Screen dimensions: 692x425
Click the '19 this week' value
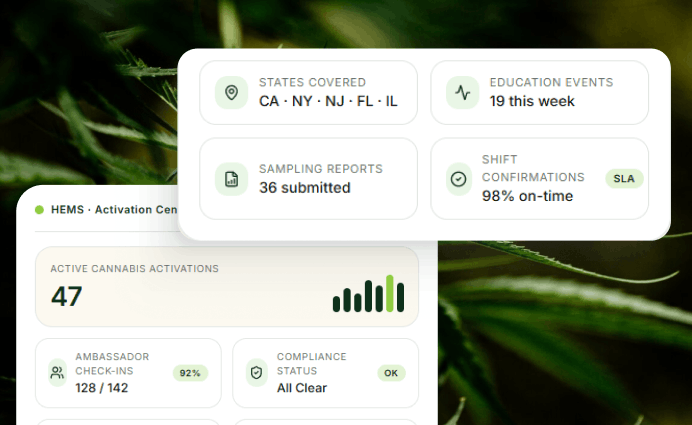point(532,101)
